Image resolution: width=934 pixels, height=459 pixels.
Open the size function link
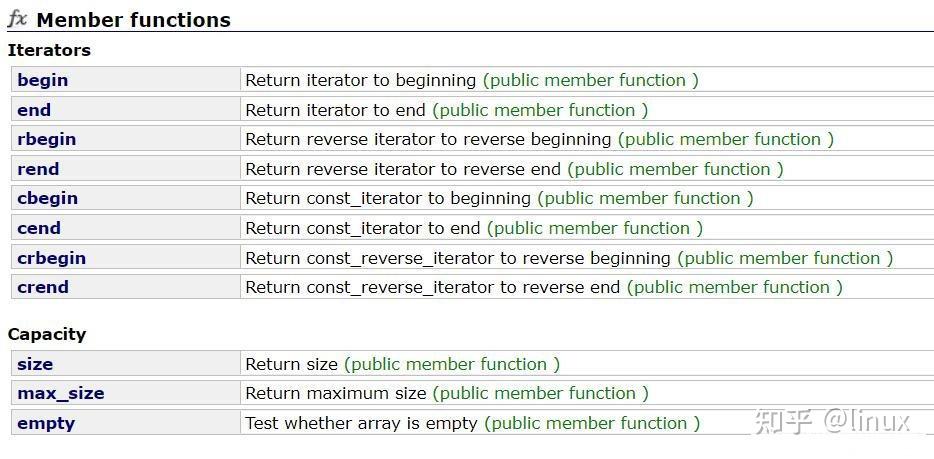tap(35, 364)
